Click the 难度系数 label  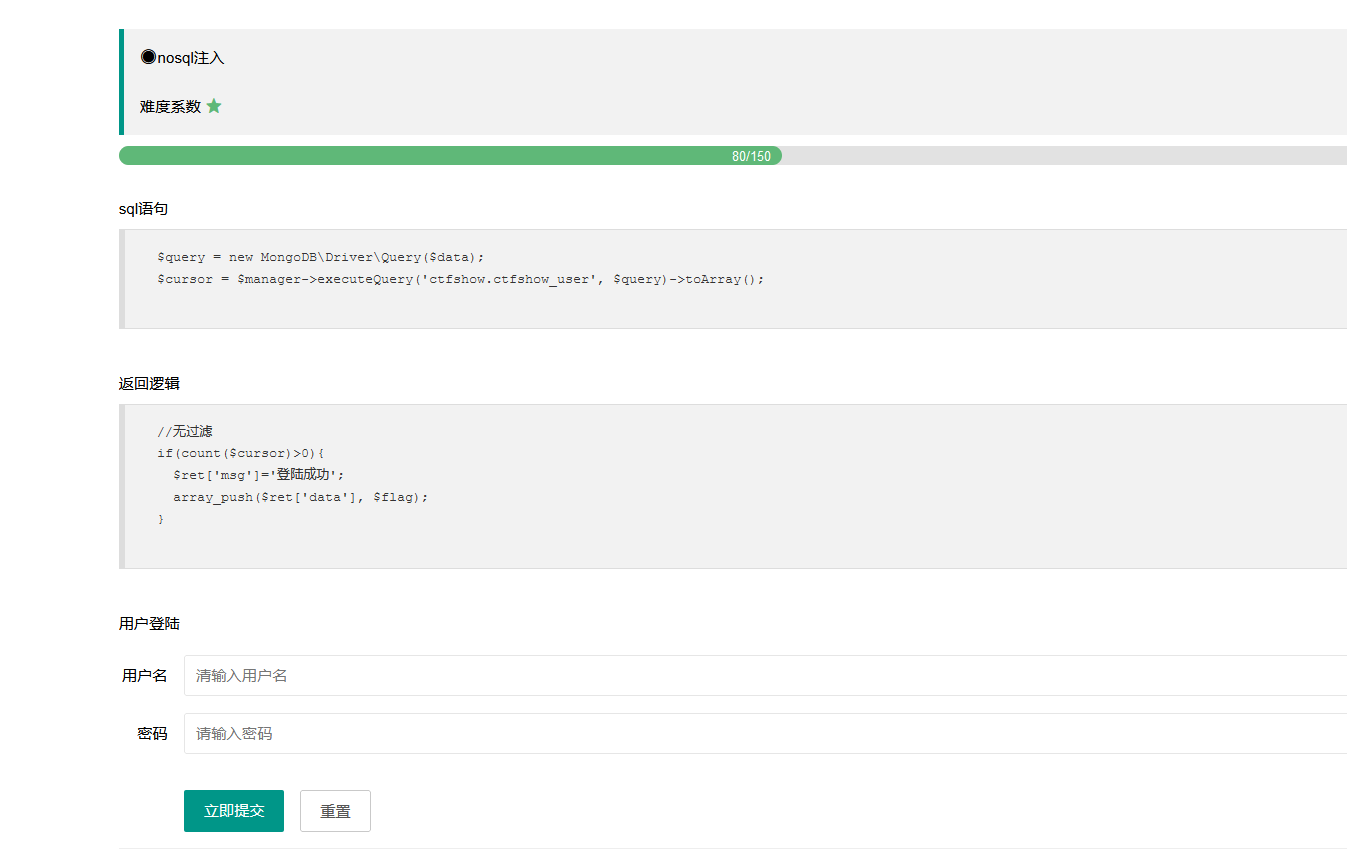[x=170, y=106]
